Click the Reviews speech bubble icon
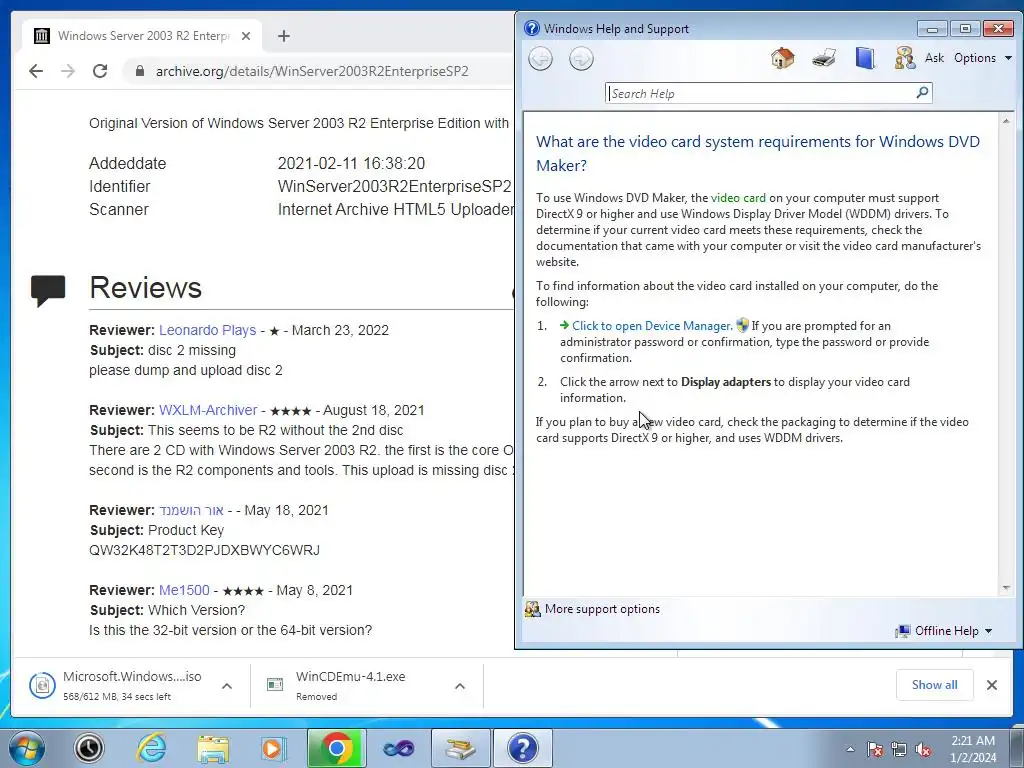This screenshot has height=768, width=1024. click(x=48, y=290)
